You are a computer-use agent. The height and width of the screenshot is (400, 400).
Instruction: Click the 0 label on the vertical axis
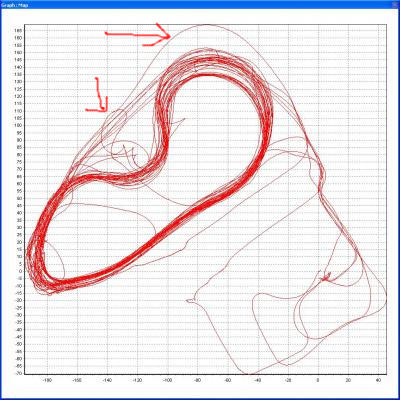coord(20,271)
